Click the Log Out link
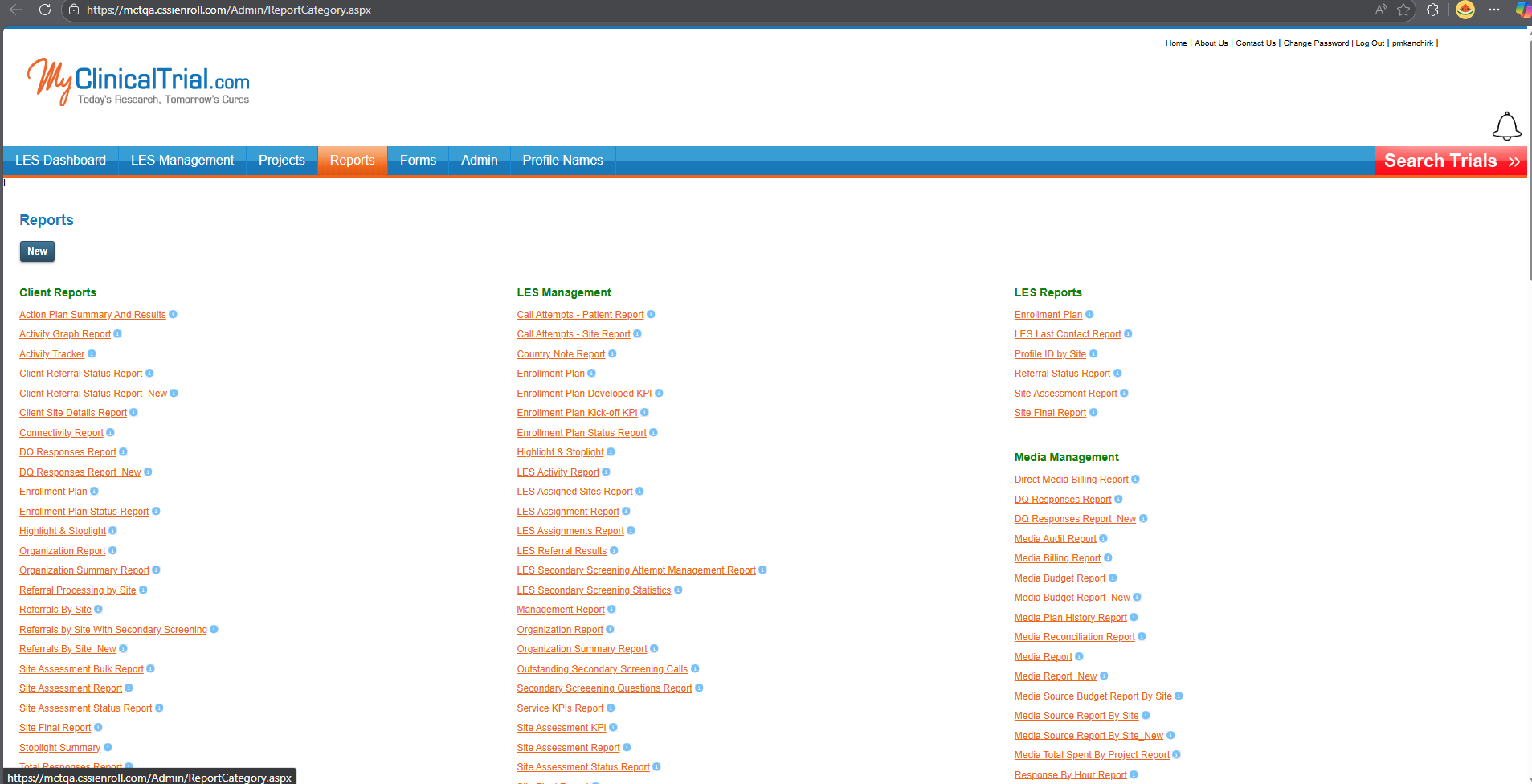Viewport: 1532px width, 784px height. (1370, 43)
